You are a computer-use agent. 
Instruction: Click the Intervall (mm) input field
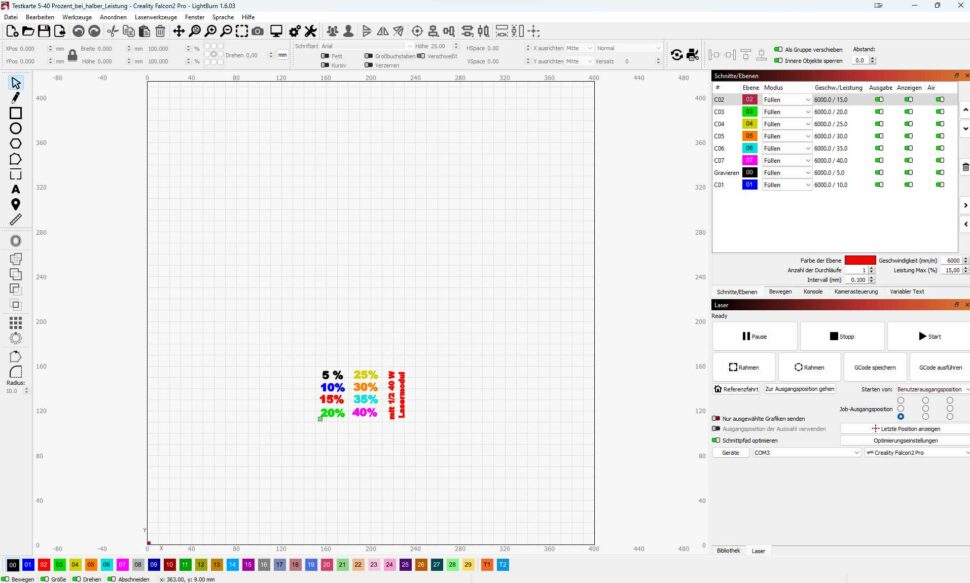[x=857, y=280]
